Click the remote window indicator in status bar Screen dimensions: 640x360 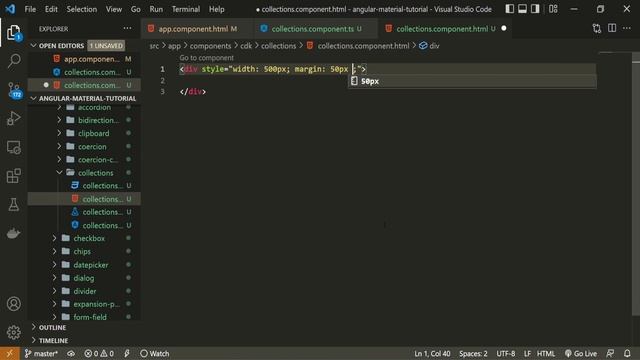9,353
